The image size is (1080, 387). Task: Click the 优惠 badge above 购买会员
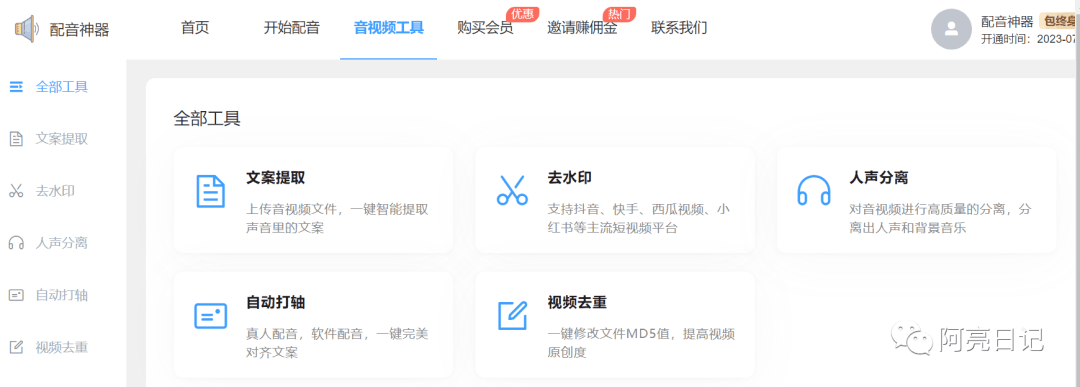[x=523, y=13]
